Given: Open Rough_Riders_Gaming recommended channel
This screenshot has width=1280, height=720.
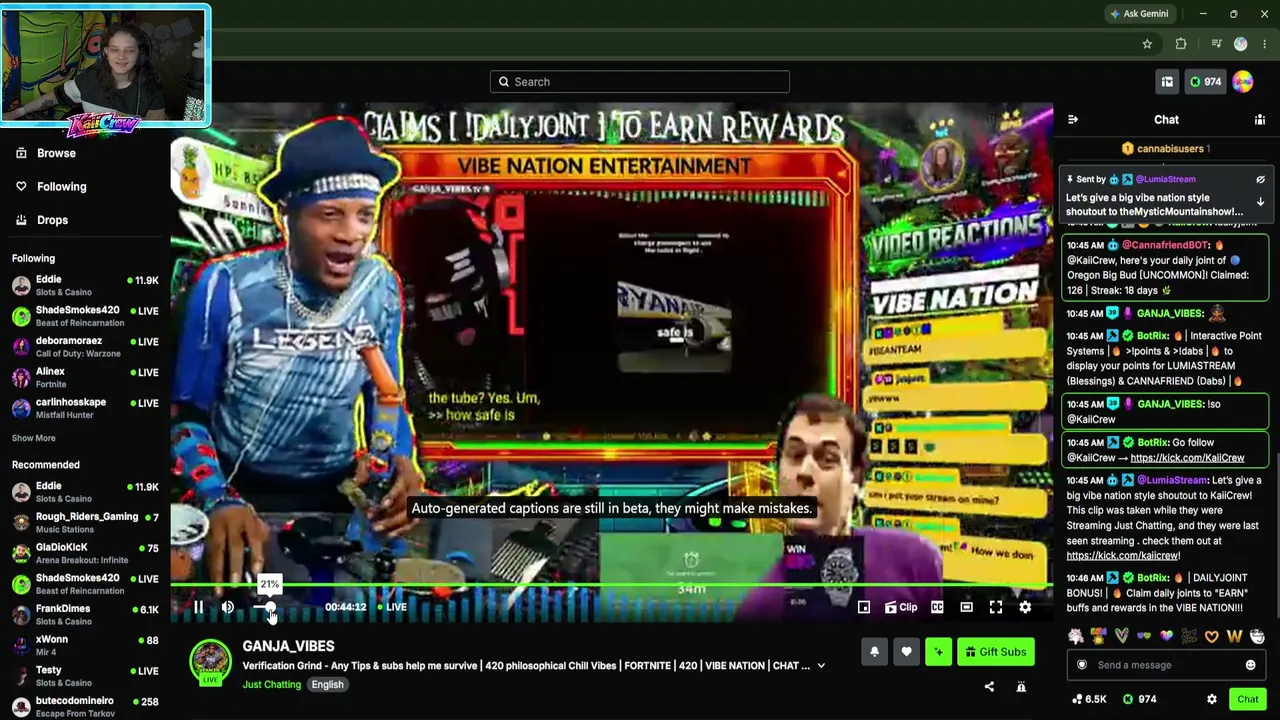Looking at the screenshot, I should coord(85,522).
